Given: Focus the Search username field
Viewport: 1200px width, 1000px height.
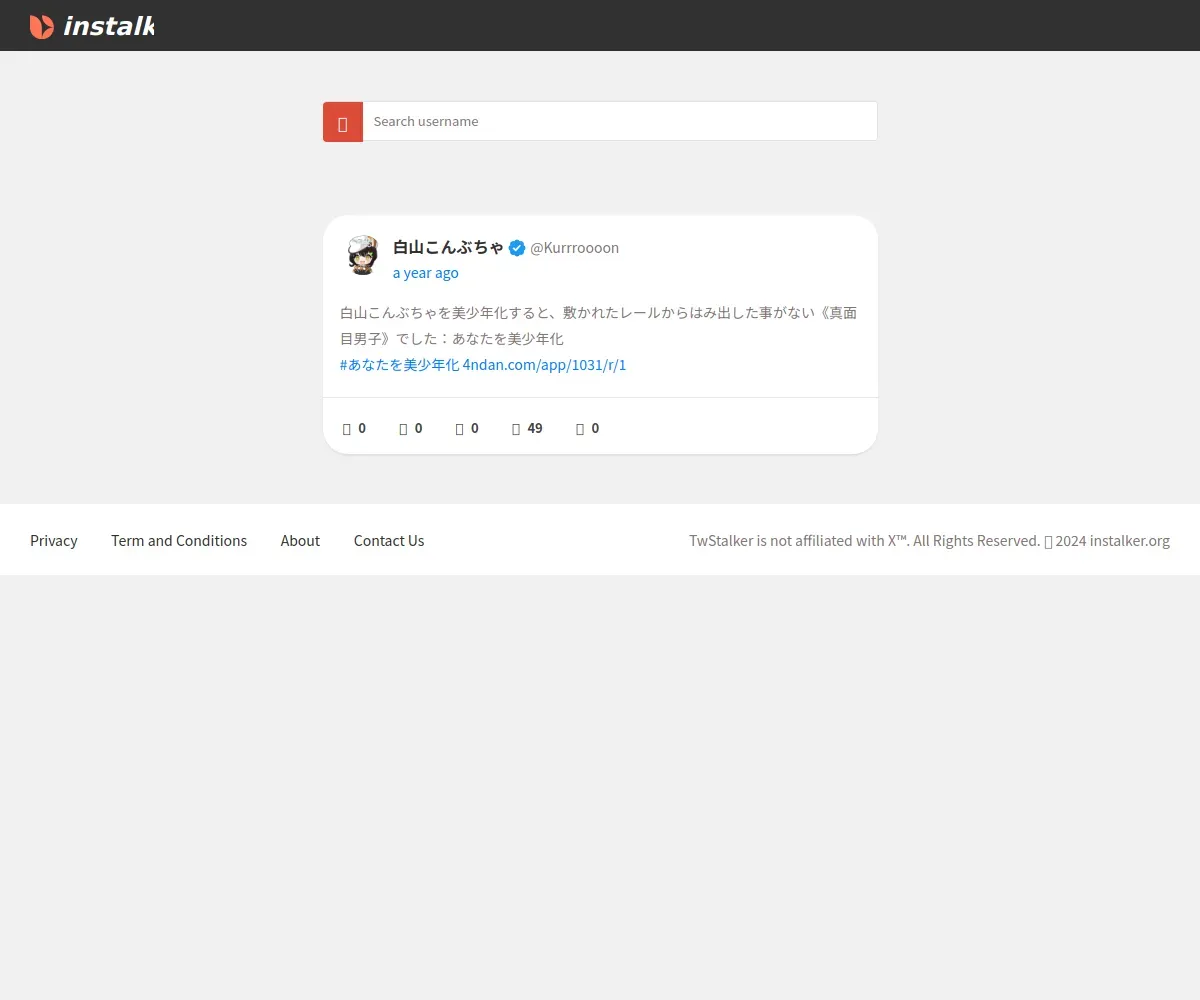Looking at the screenshot, I should point(620,121).
